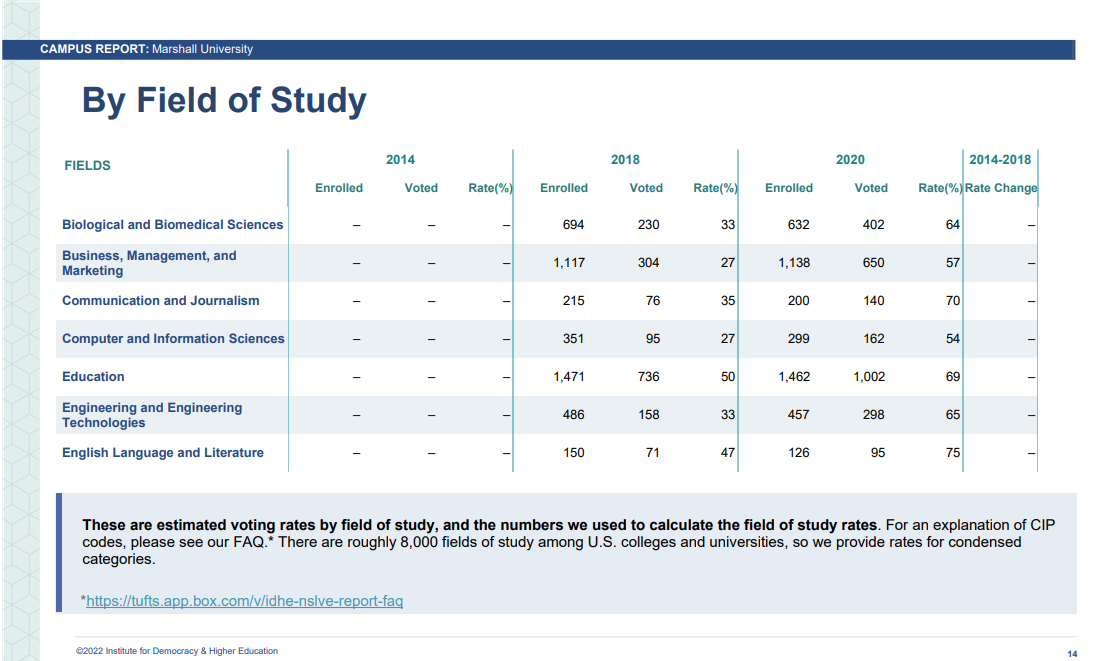Click the 304 voted value for Business
This screenshot has height=661, width=1106.
[648, 263]
